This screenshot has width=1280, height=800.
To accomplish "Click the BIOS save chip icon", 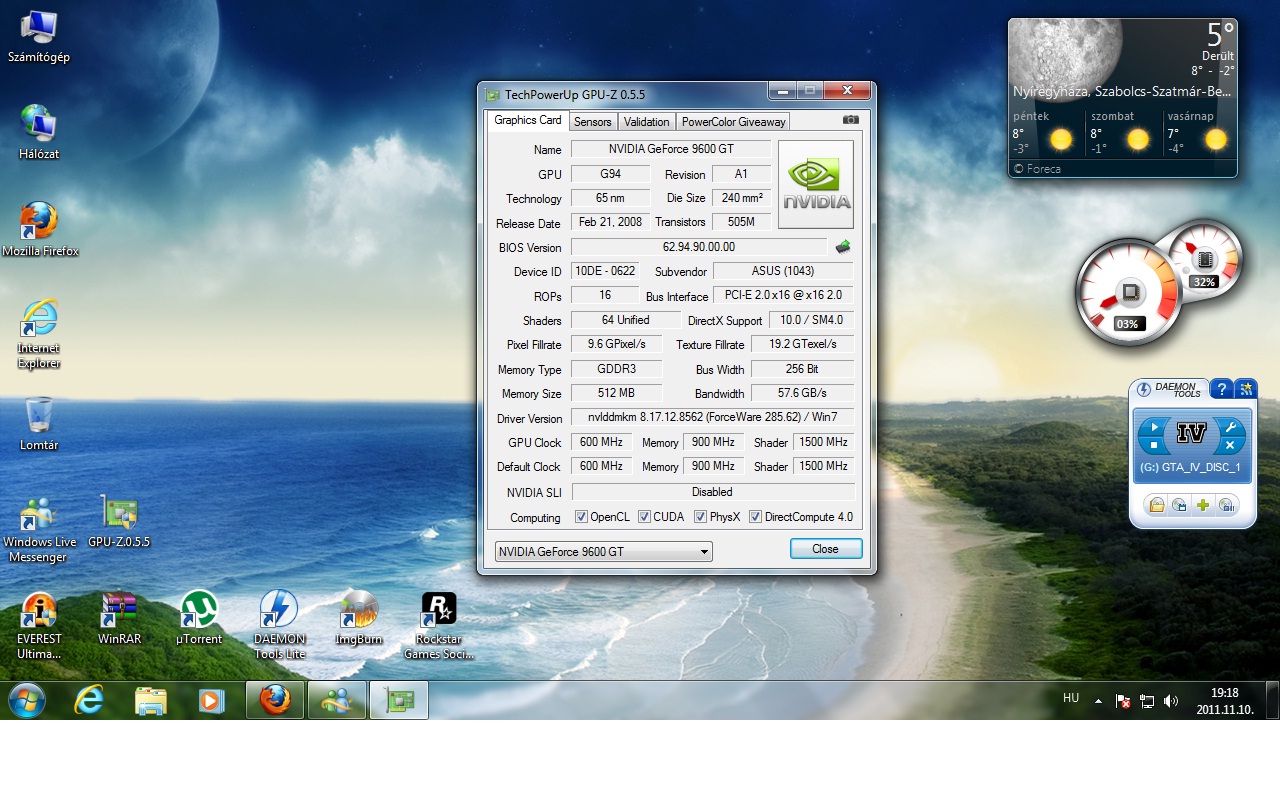I will [843, 247].
